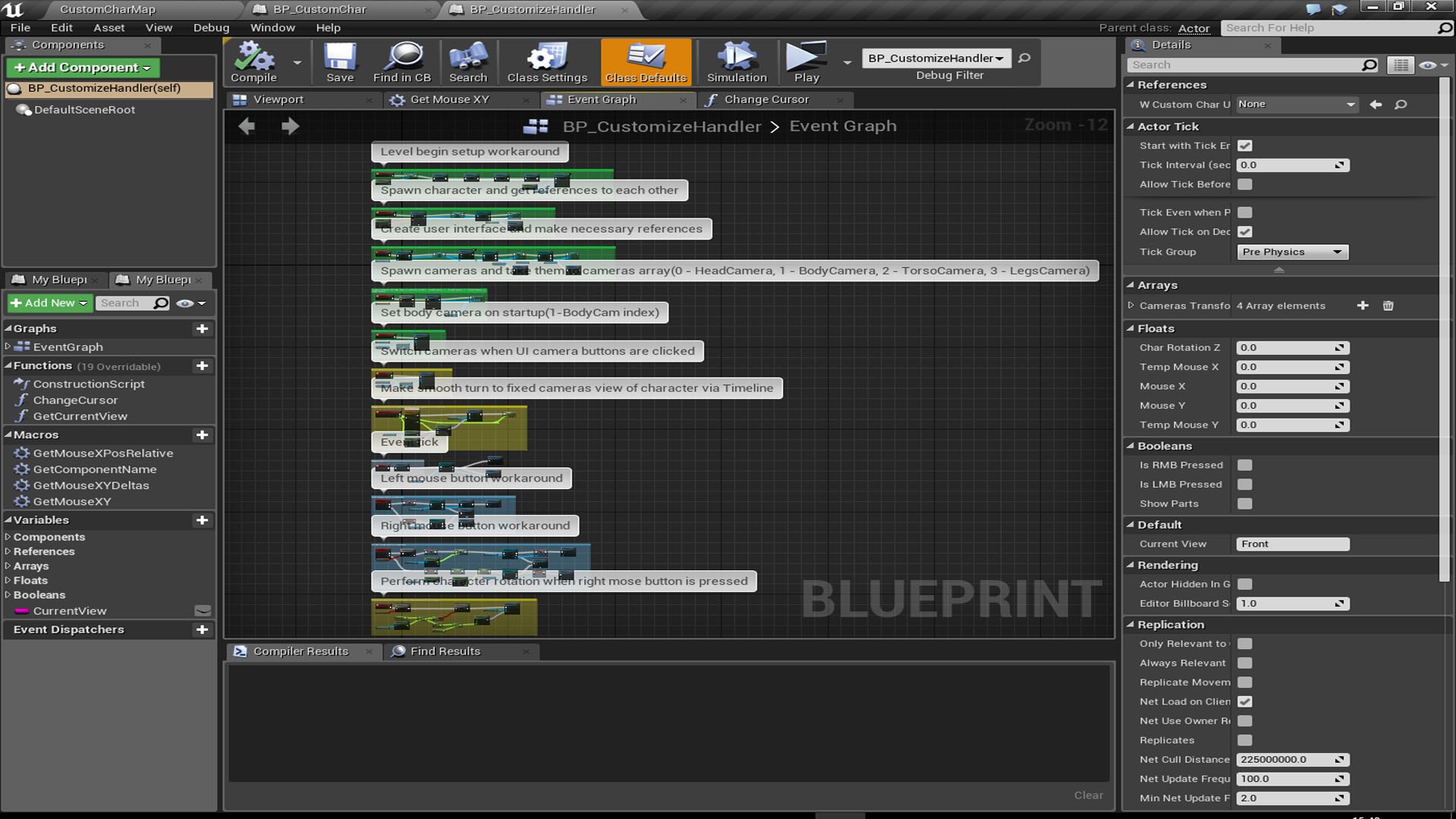Open the Tick Group dropdown

[x=1291, y=252]
